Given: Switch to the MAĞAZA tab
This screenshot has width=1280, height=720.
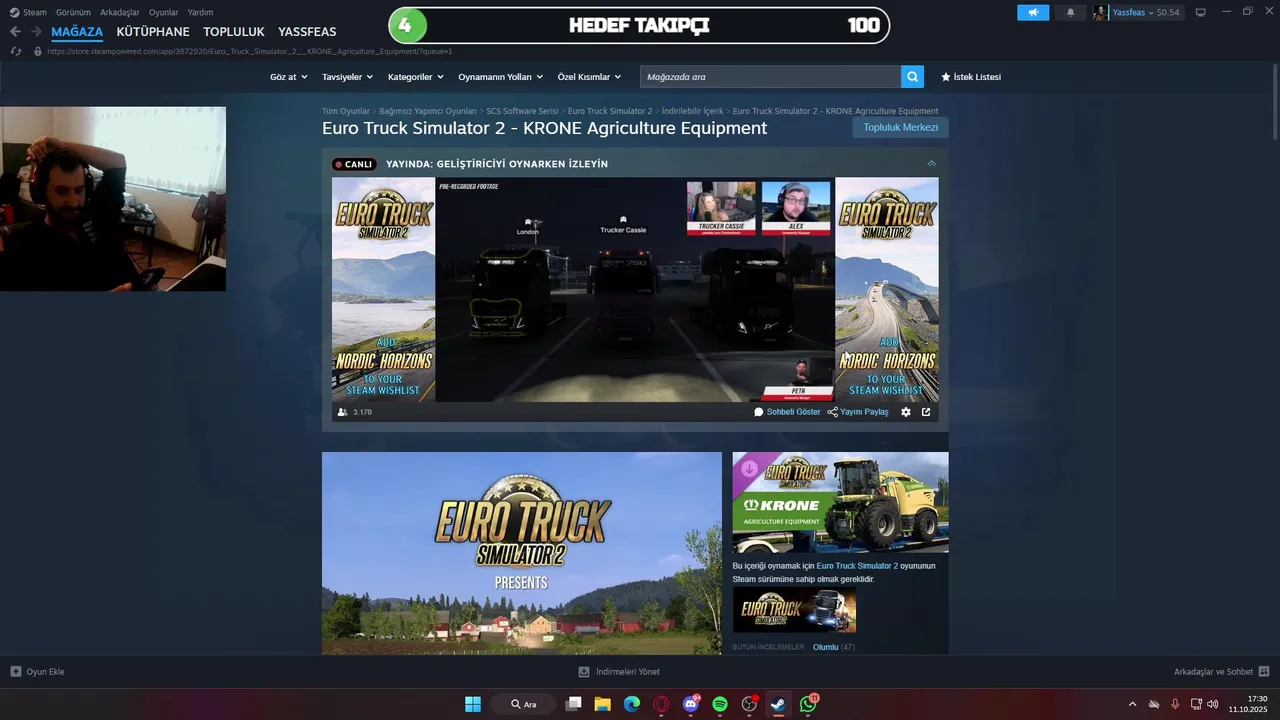Looking at the screenshot, I should (77, 32).
